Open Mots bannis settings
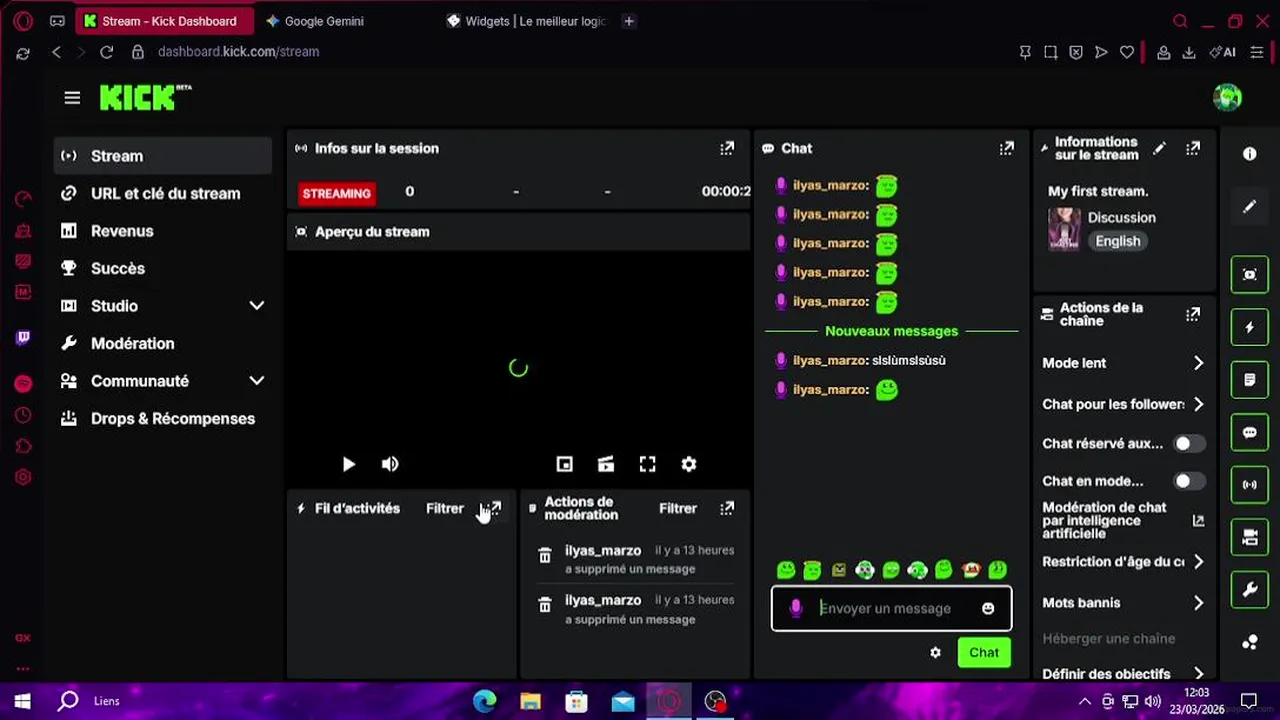The width and height of the screenshot is (1280, 720). tap(1124, 603)
